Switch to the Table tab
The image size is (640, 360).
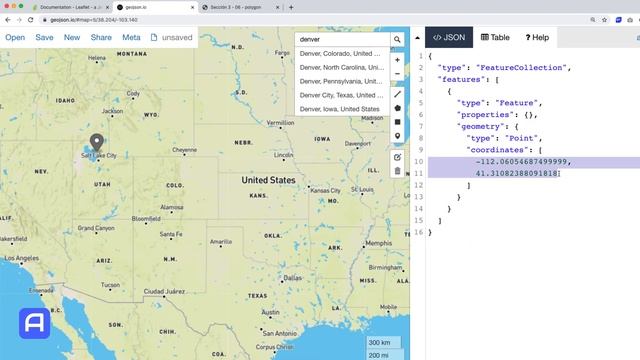click(495, 38)
